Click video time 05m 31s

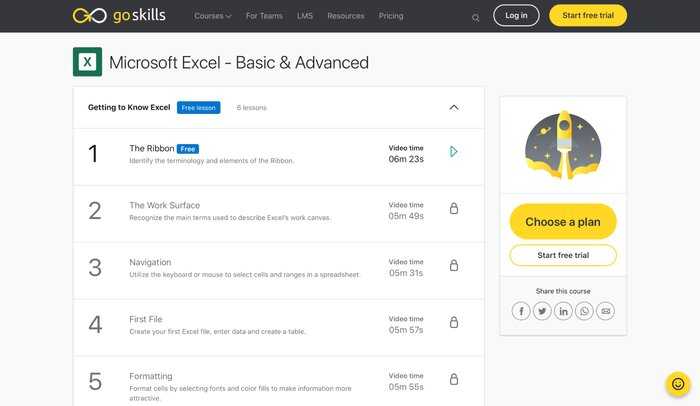(406, 273)
